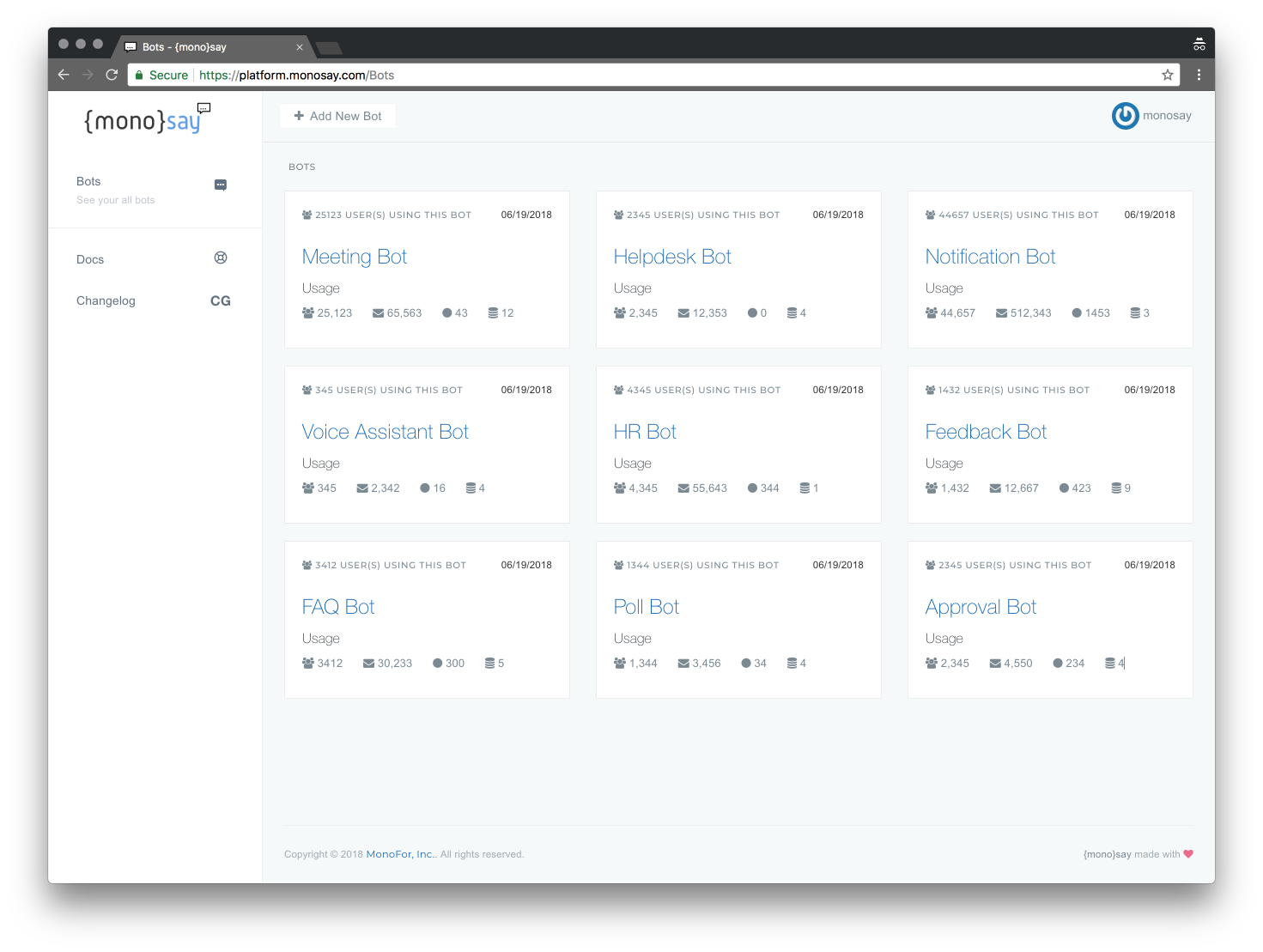Open the Approval Bot link
Image resolution: width=1263 pixels, height=952 pixels.
coord(981,607)
